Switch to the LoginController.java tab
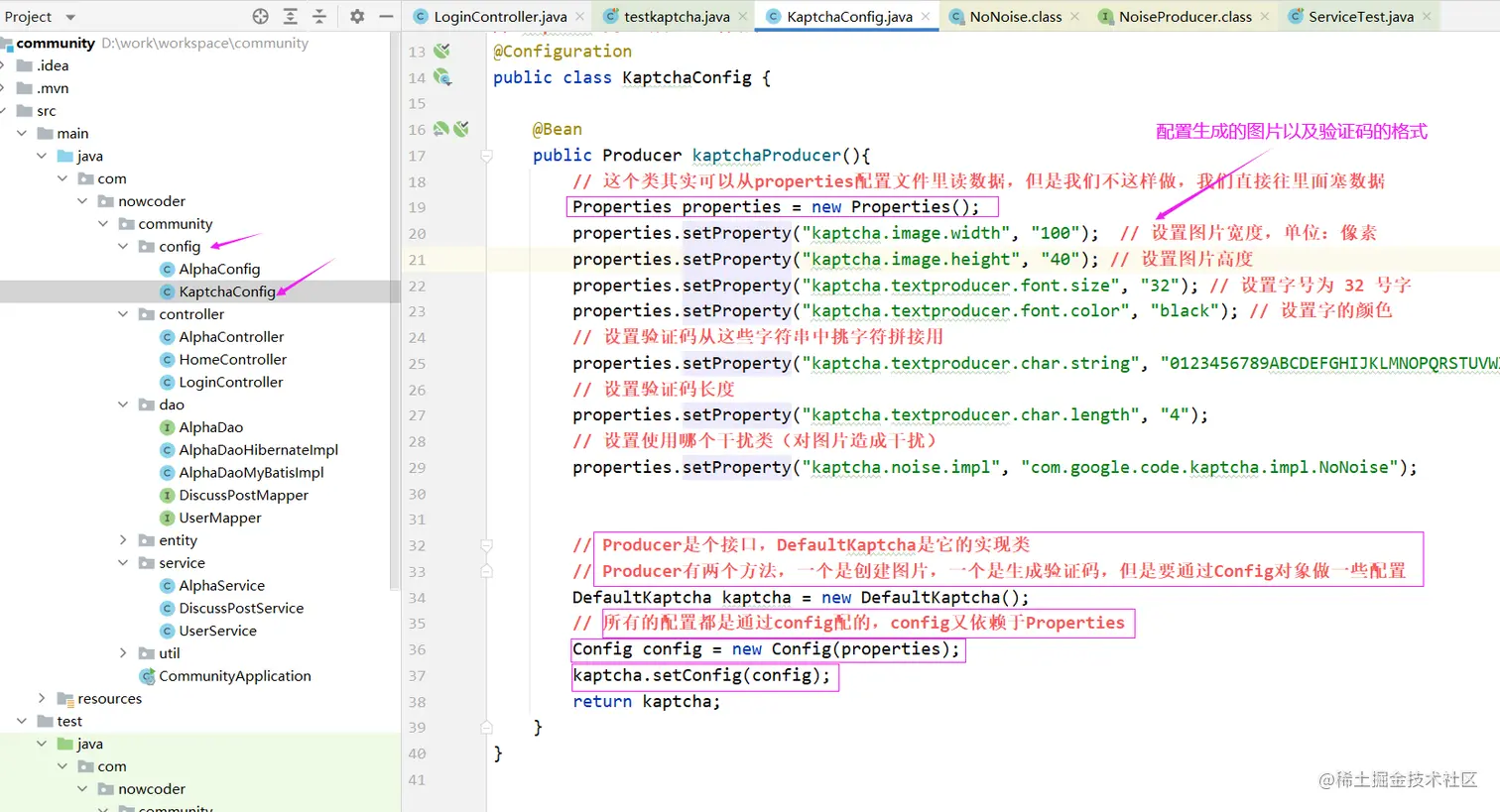This screenshot has width=1500, height=812. coord(500,16)
